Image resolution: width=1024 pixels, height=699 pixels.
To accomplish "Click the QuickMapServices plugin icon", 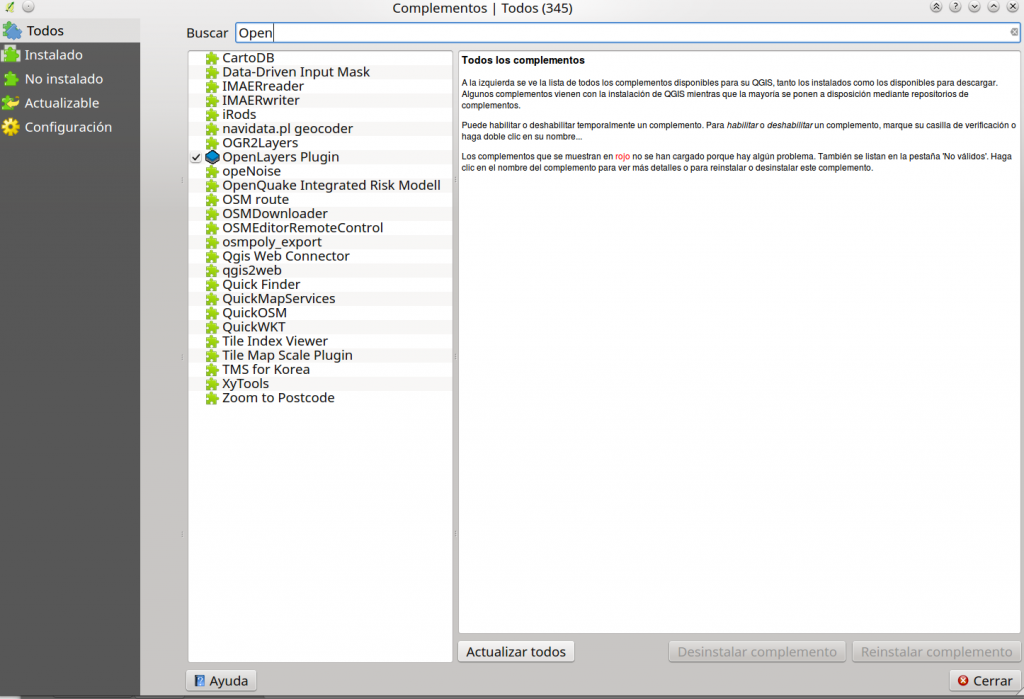I will [212, 299].
